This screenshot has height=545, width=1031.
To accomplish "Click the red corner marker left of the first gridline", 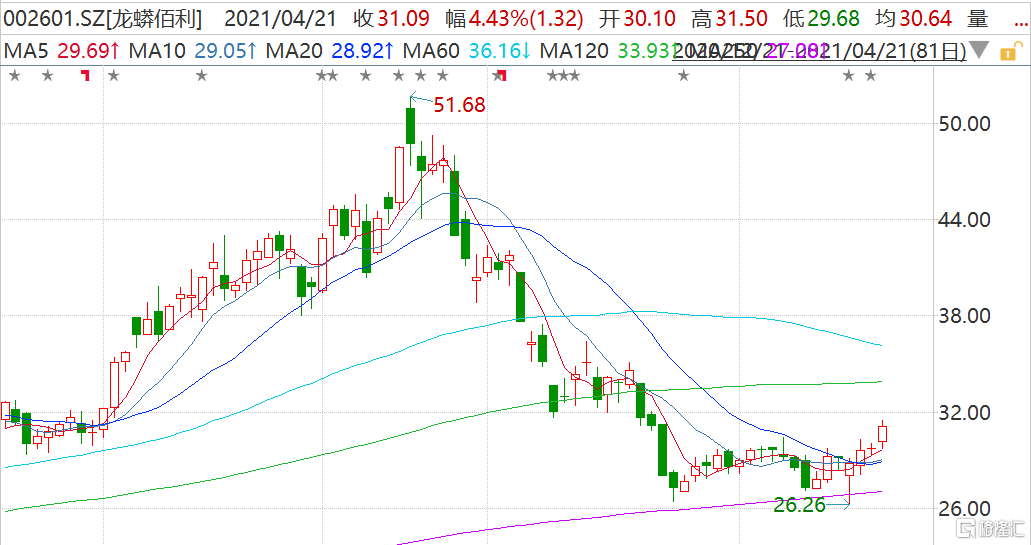I will pos(85,76).
